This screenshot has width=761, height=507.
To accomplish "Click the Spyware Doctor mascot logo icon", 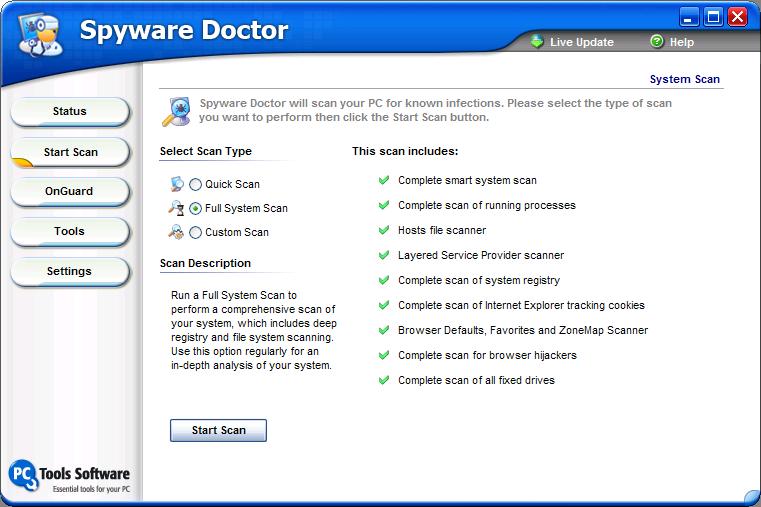I will [x=41, y=35].
